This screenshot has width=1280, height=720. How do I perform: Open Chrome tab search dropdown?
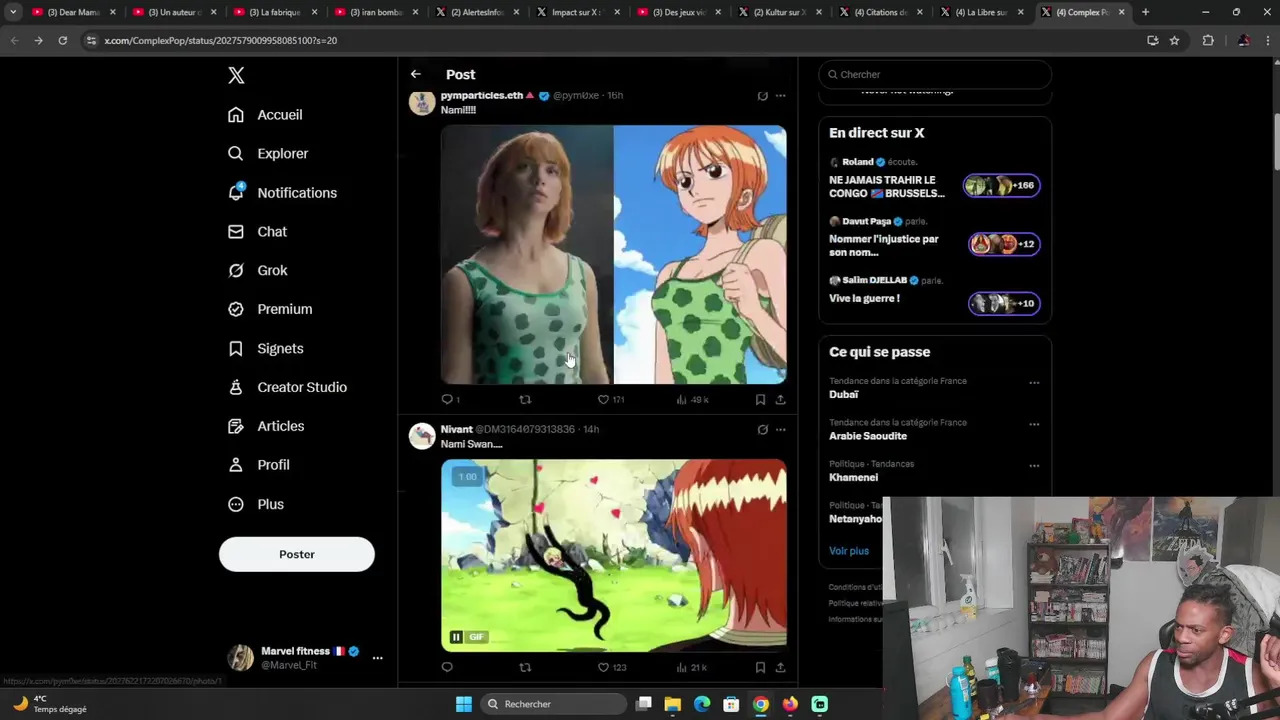coord(13,12)
